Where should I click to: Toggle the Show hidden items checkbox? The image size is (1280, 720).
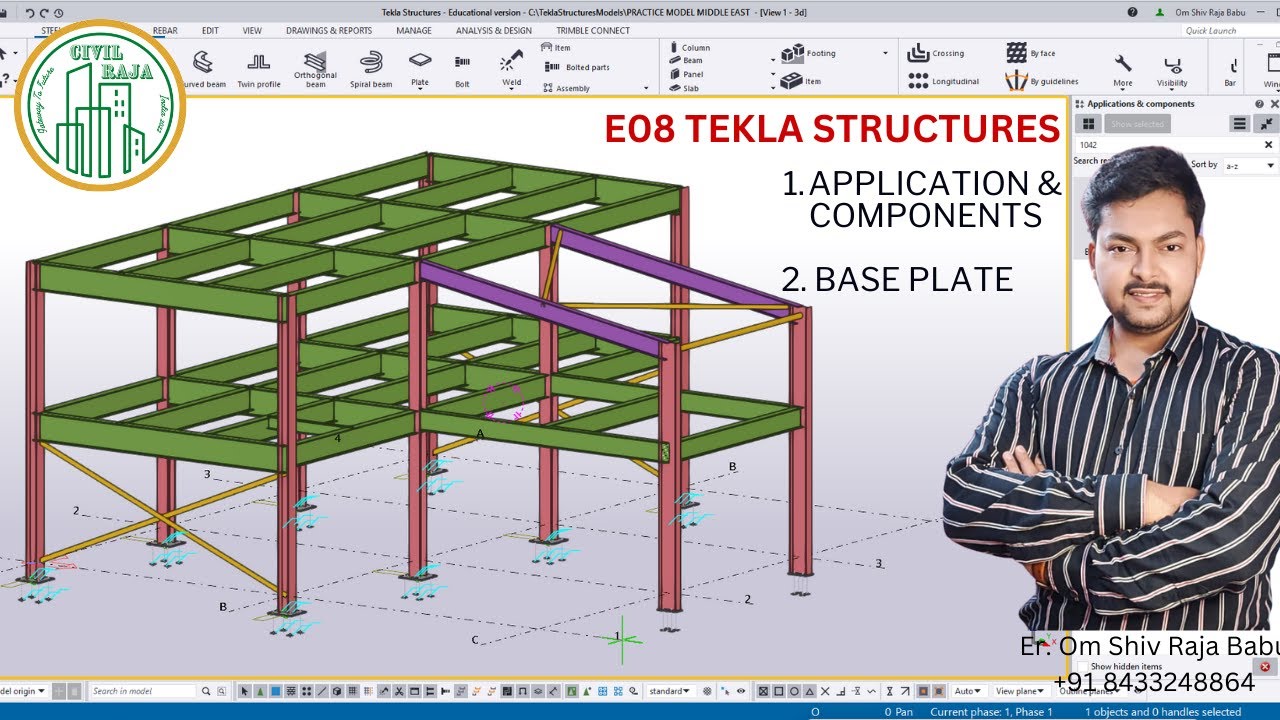1083,666
